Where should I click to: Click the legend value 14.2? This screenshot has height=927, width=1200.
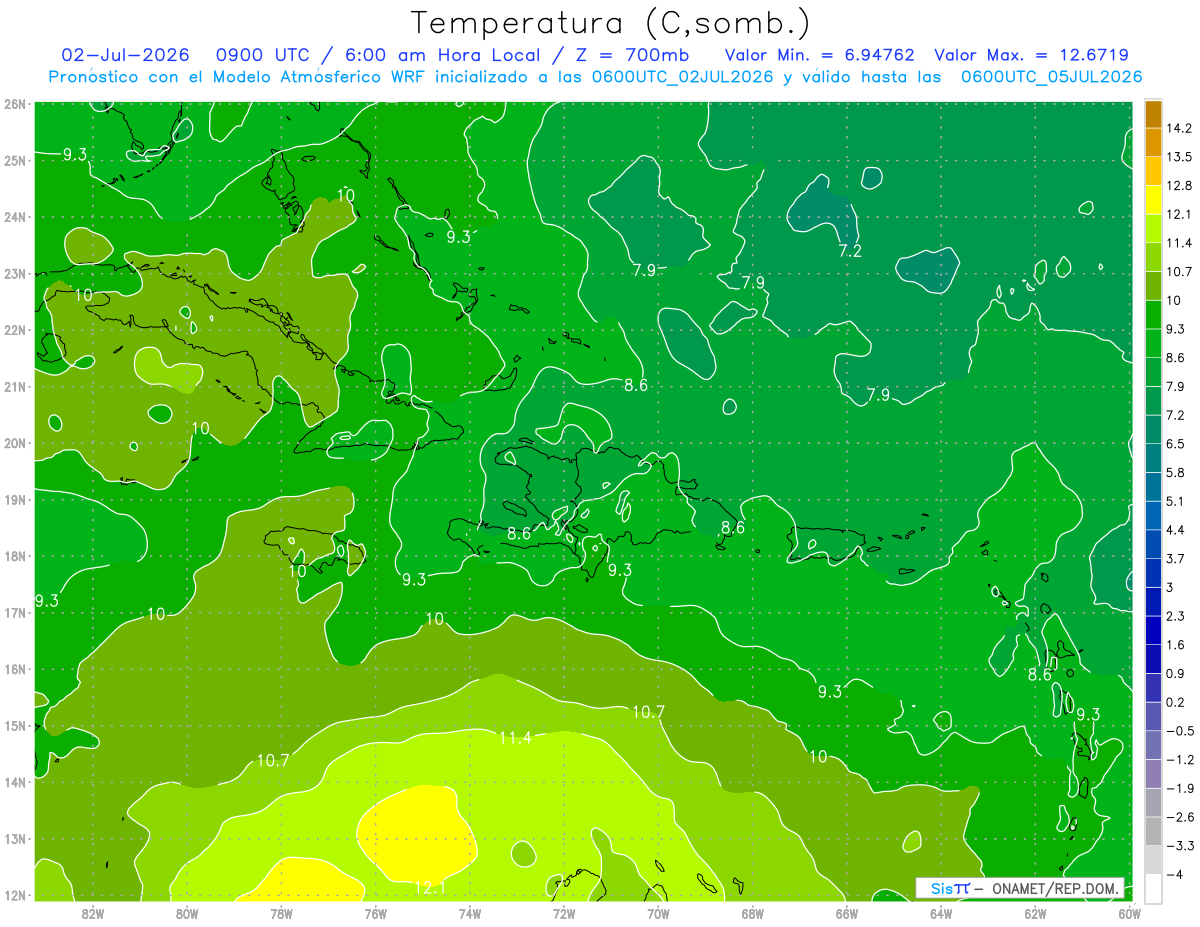pyautogui.click(x=1180, y=128)
